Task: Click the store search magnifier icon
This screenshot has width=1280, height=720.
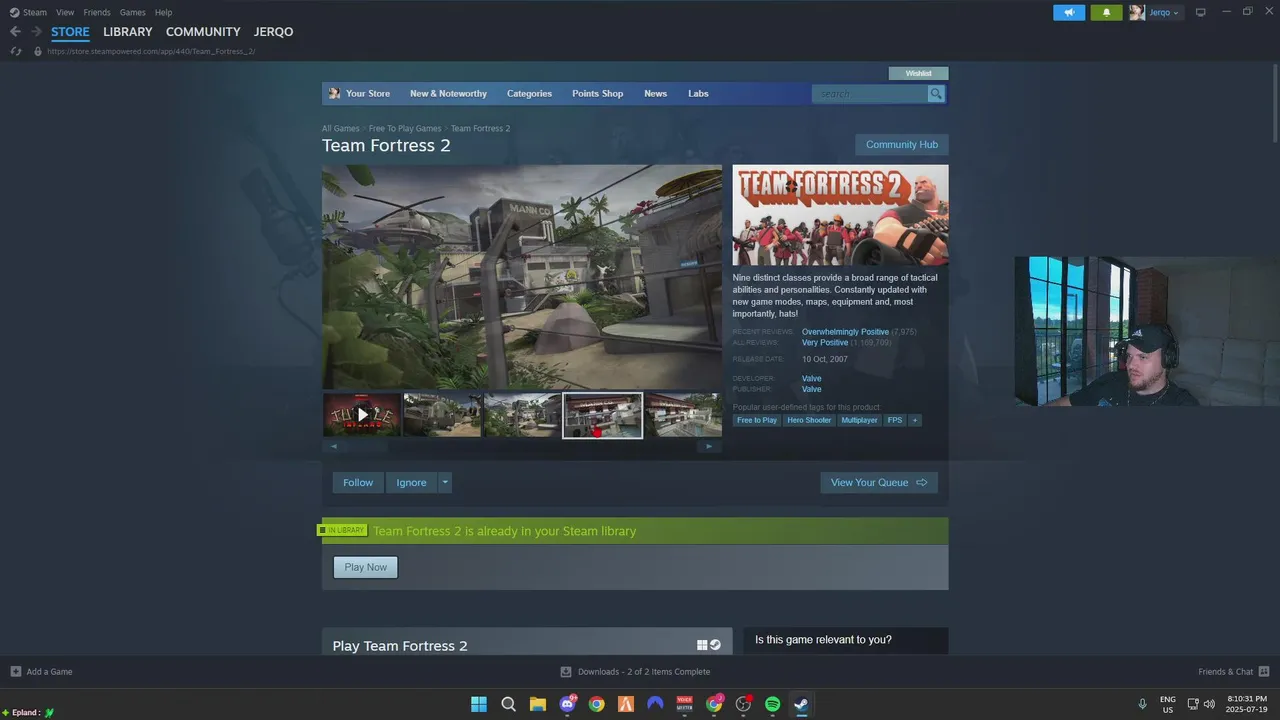Action: coord(936,94)
